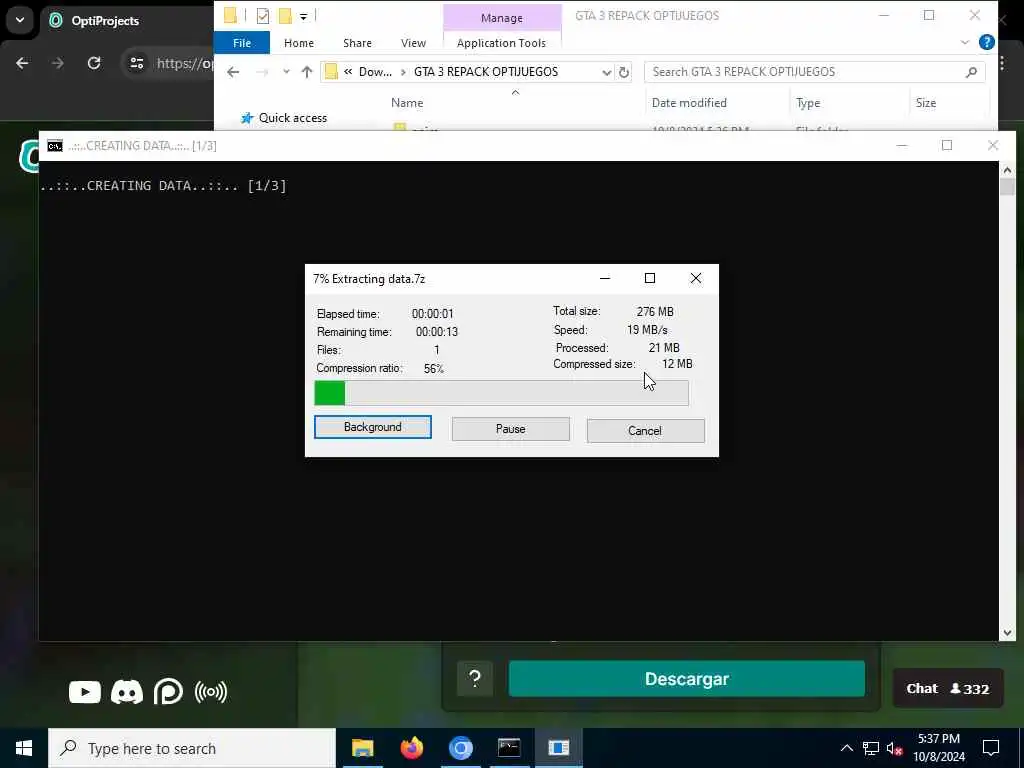Open the Patreon page icon

pyautogui.click(x=168, y=692)
